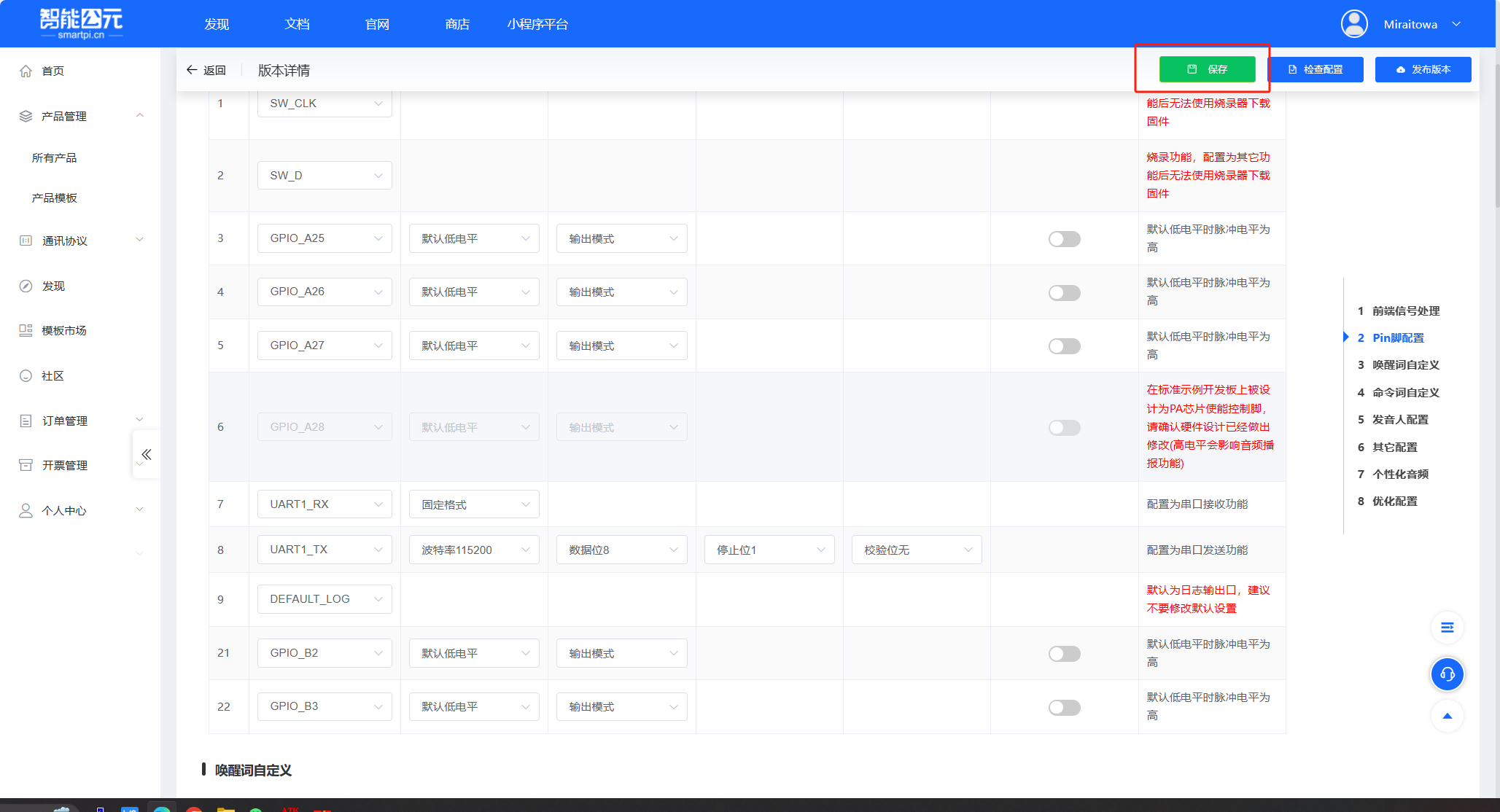Open 官网 in top navigation
Viewport: 1500px width, 812px height.
pyautogui.click(x=377, y=24)
